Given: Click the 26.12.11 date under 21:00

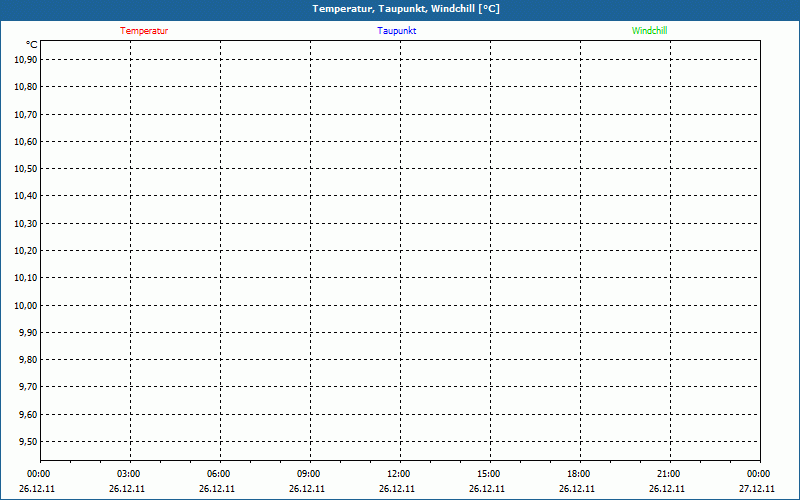Looking at the screenshot, I should pos(667,489).
